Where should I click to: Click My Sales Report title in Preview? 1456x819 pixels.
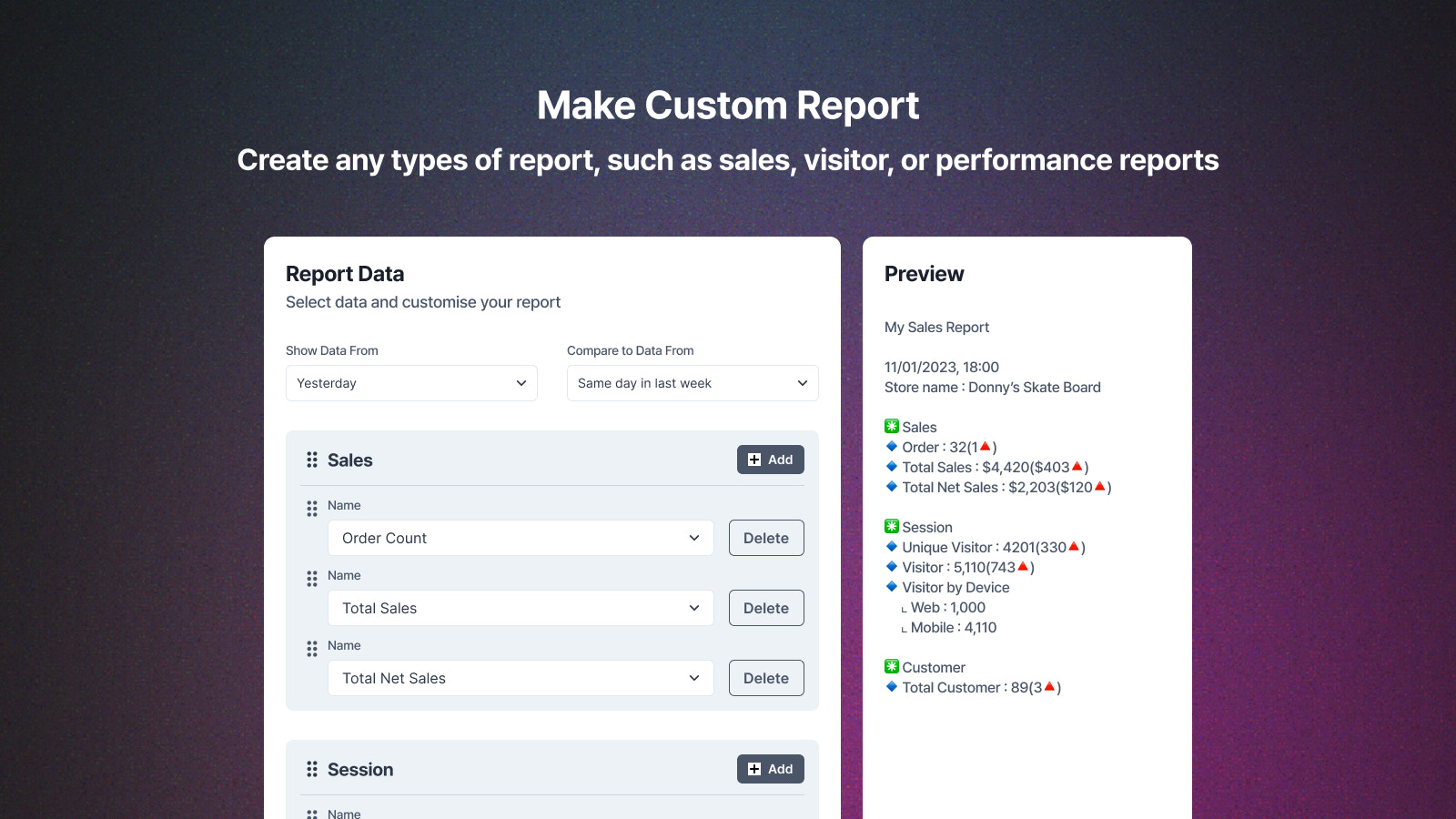936,328
